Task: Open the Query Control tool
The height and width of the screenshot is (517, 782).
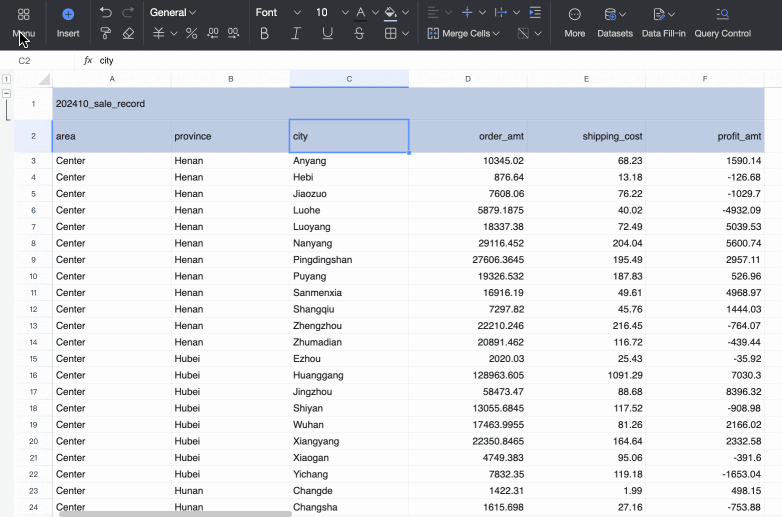Action: tap(722, 14)
